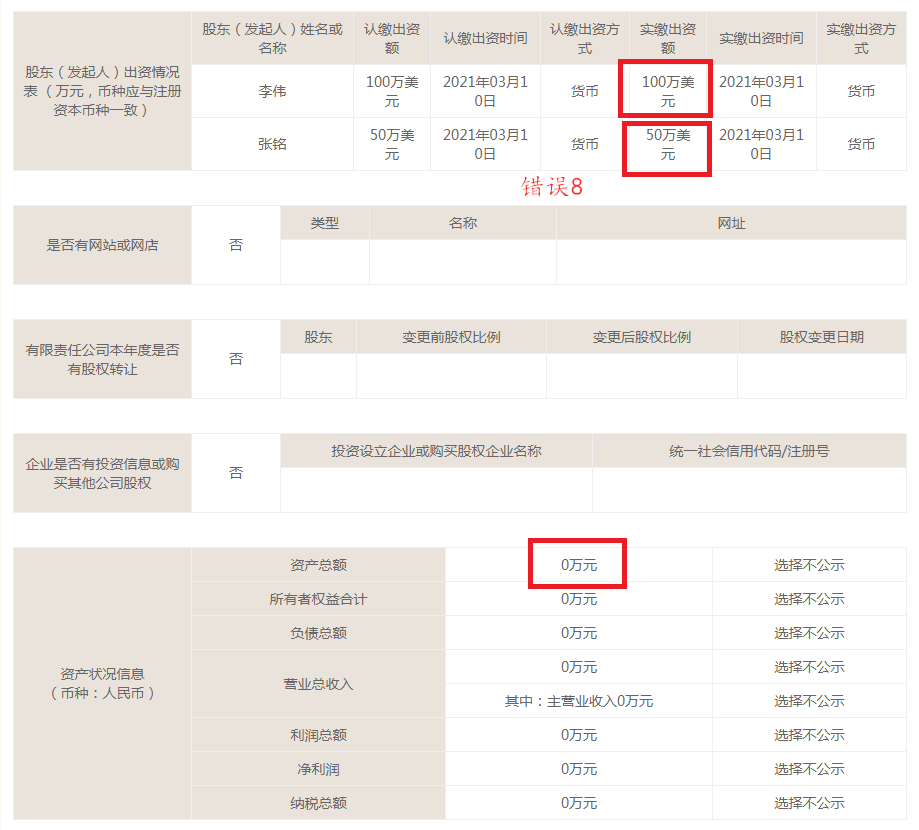Select the 有限责任公司本年度是否有股权转让 label

point(103,359)
